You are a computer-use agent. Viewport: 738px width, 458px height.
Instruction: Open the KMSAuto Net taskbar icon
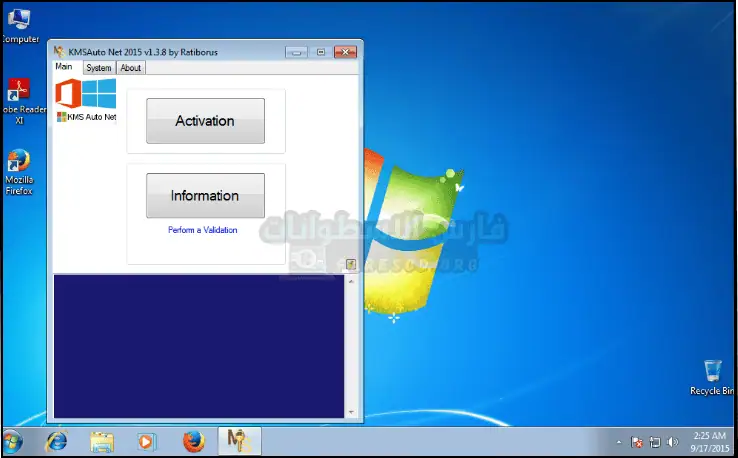point(238,440)
